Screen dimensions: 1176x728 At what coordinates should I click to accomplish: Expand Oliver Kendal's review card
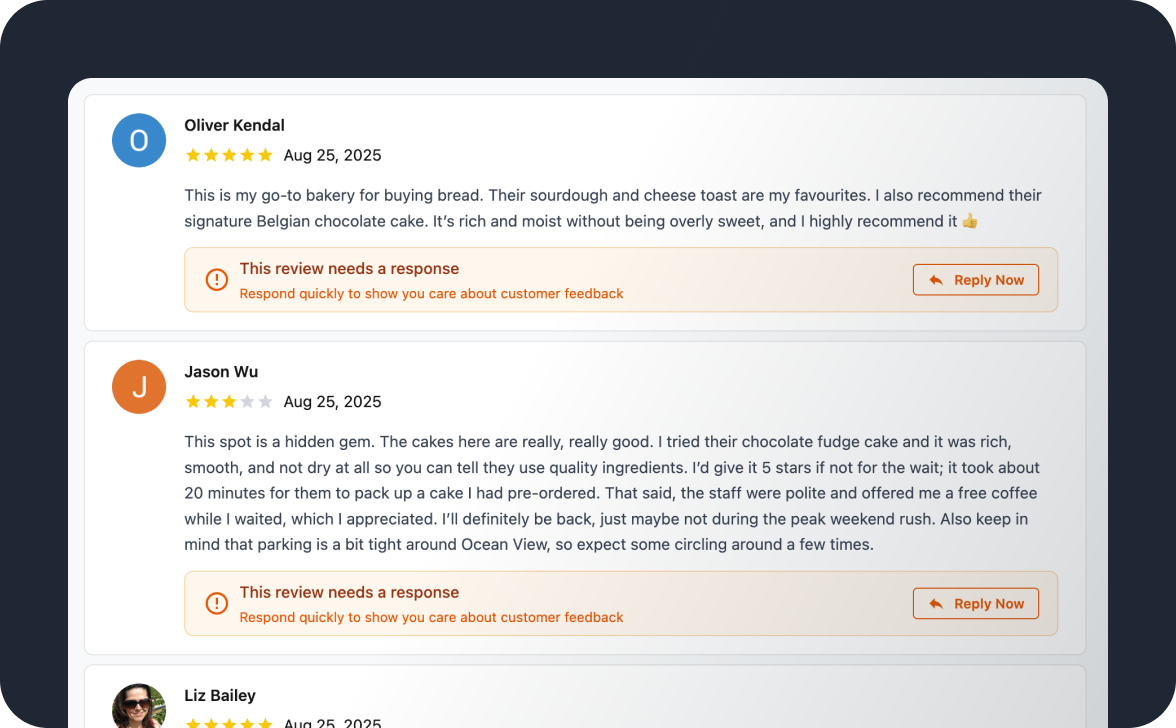pyautogui.click(x=585, y=210)
